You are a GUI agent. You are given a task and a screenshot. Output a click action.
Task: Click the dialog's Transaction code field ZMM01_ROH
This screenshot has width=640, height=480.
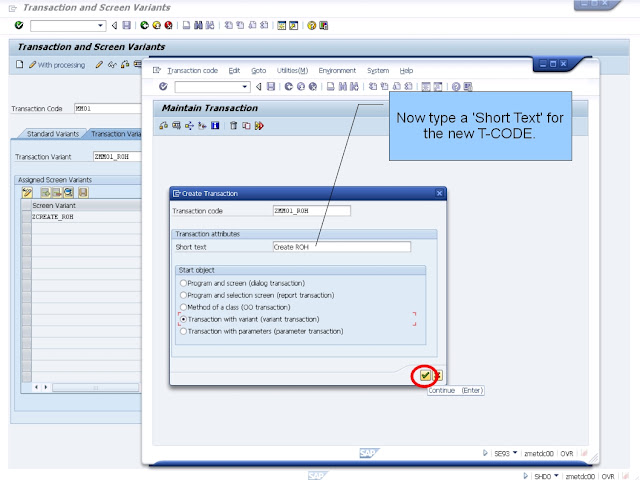(311, 211)
